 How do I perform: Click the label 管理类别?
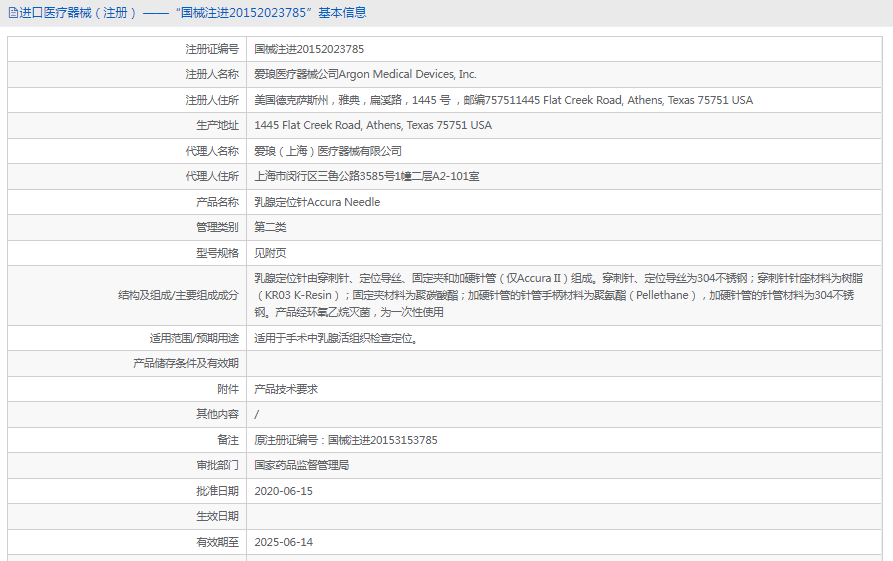[218, 227]
